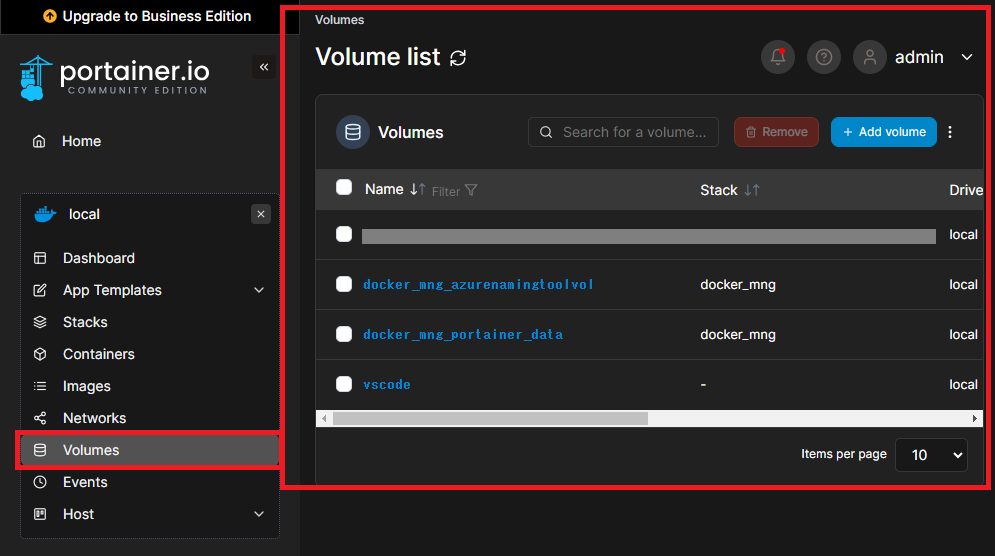Click Upgrade to Business Edition link

click(156, 17)
